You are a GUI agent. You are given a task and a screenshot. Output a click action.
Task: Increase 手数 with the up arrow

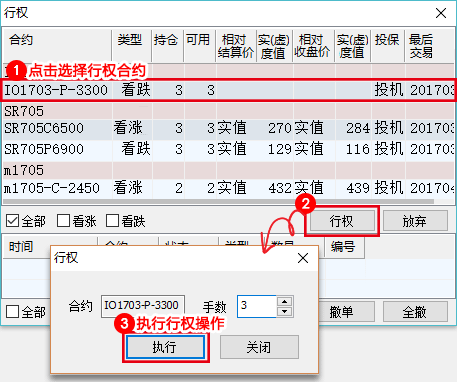[284, 302]
